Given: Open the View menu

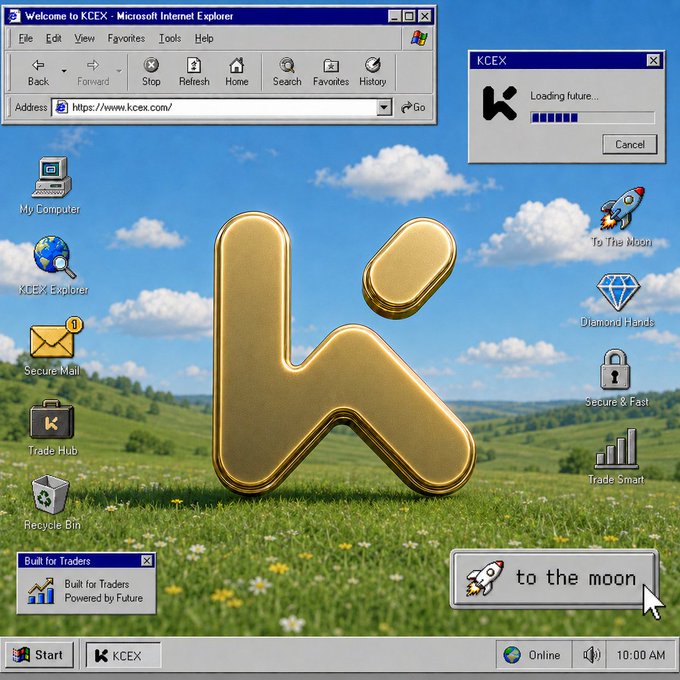Looking at the screenshot, I should [x=84, y=39].
